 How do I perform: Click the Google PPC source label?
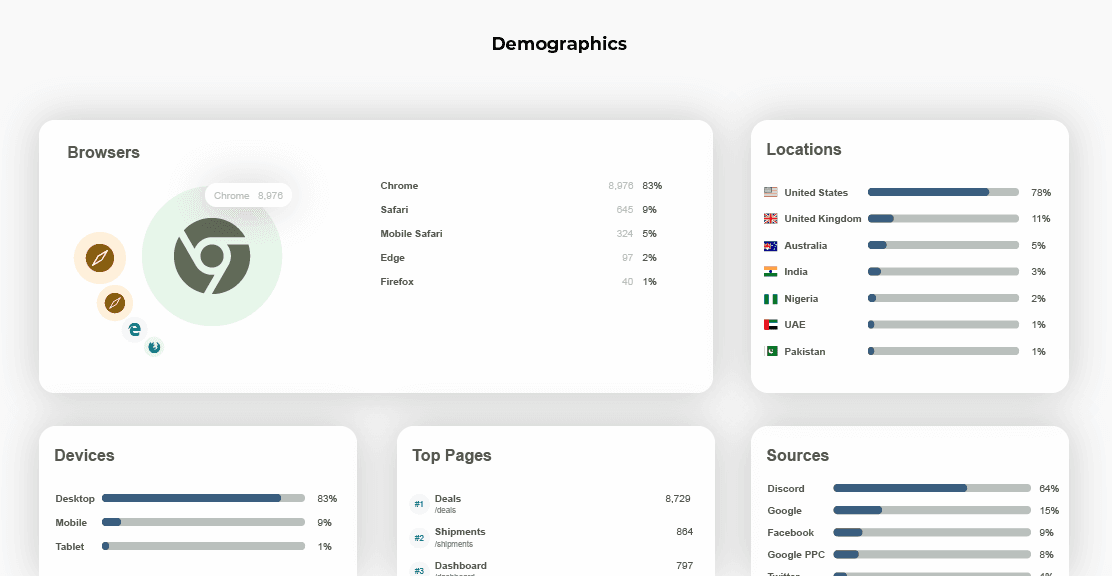tap(796, 554)
